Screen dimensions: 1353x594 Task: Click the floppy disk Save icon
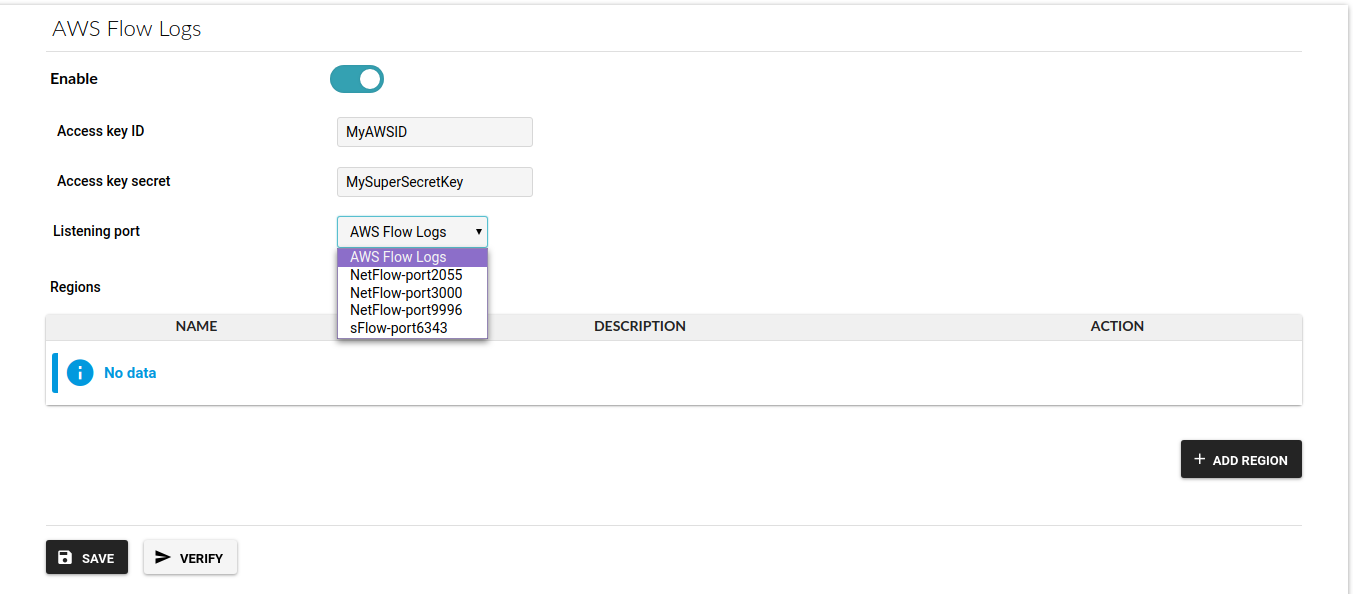pyautogui.click(x=65, y=557)
